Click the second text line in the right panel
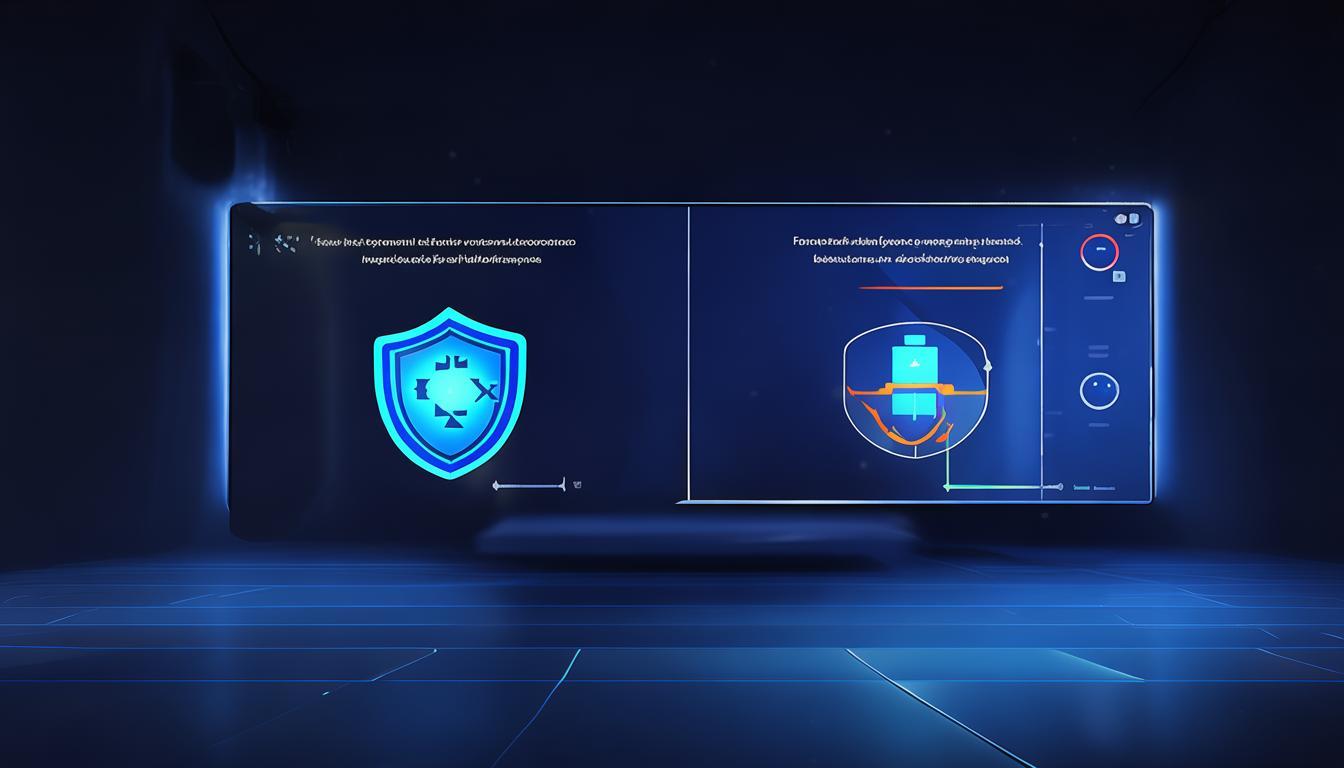The width and height of the screenshot is (1344, 768). [911, 259]
